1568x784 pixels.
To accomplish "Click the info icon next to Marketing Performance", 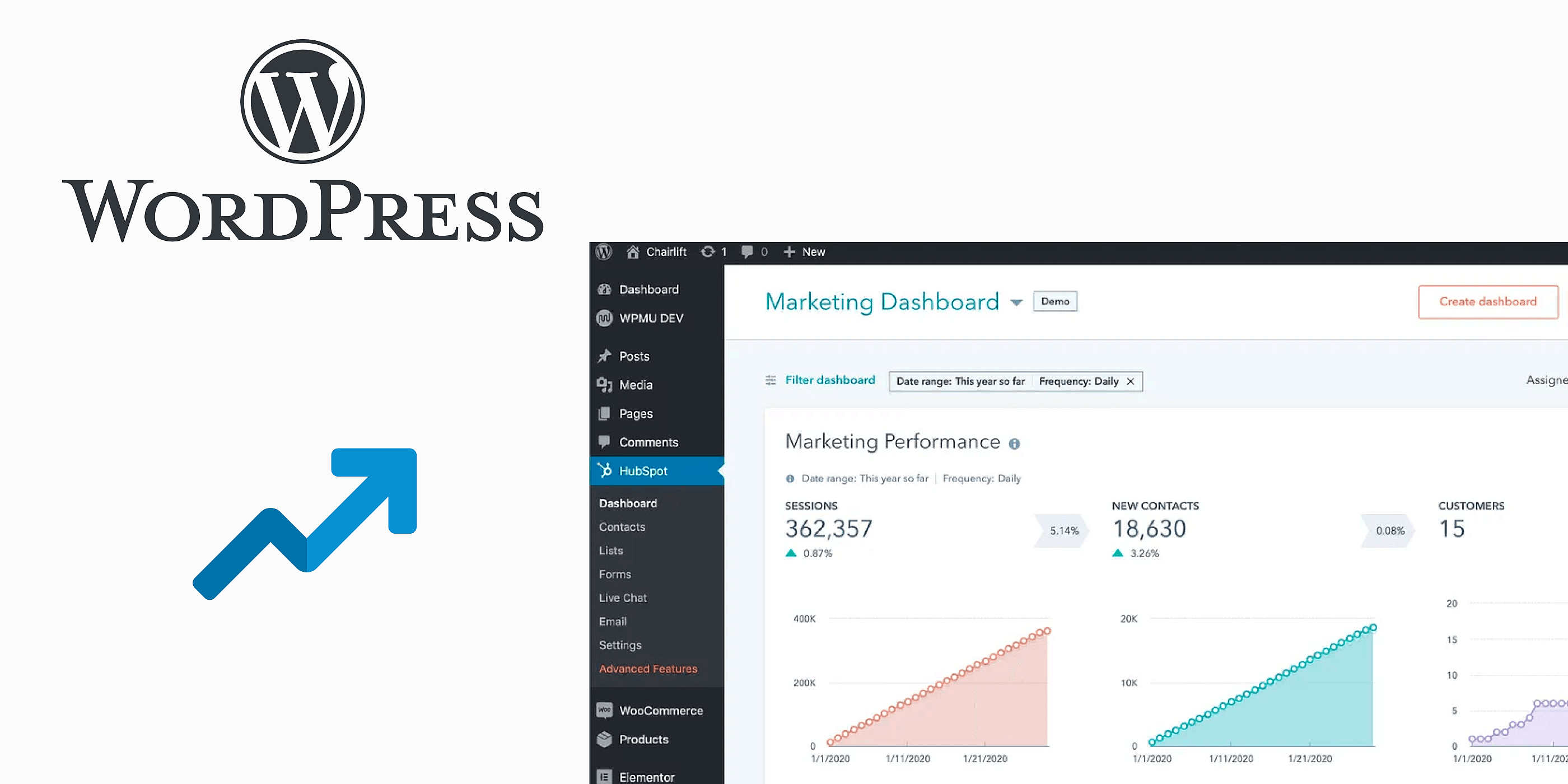I will click(1014, 444).
